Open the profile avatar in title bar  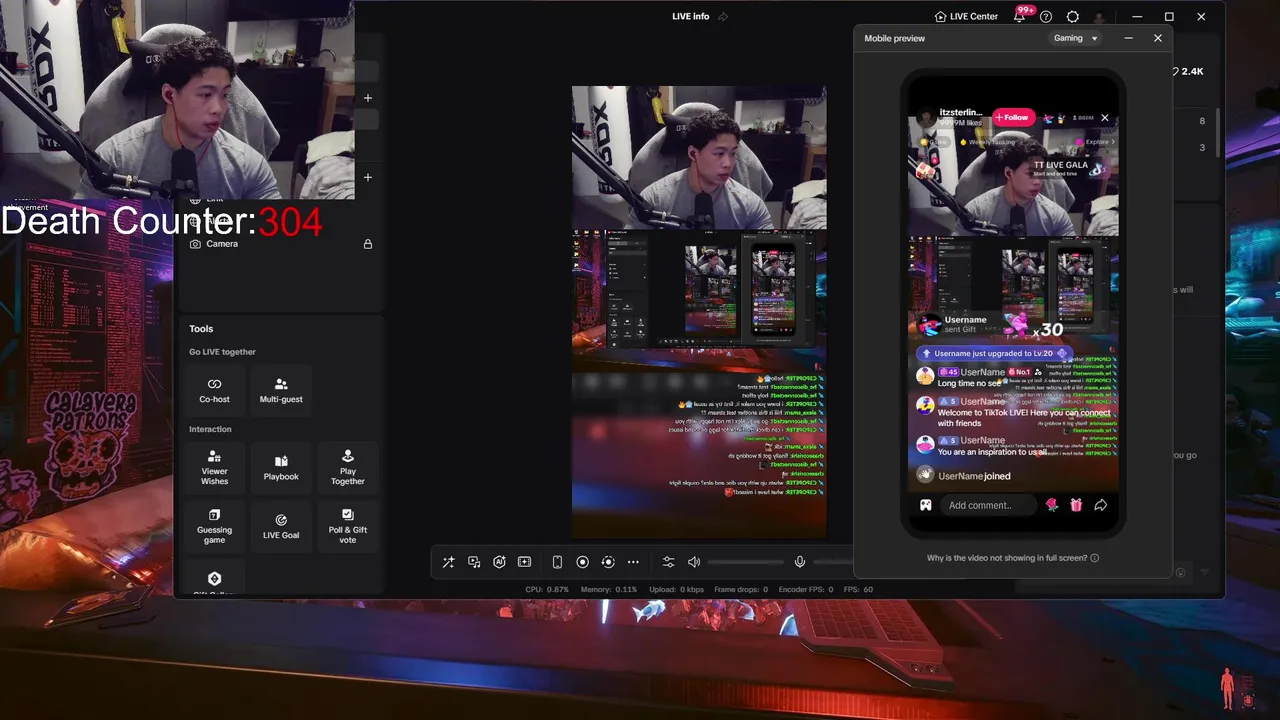coord(1100,17)
